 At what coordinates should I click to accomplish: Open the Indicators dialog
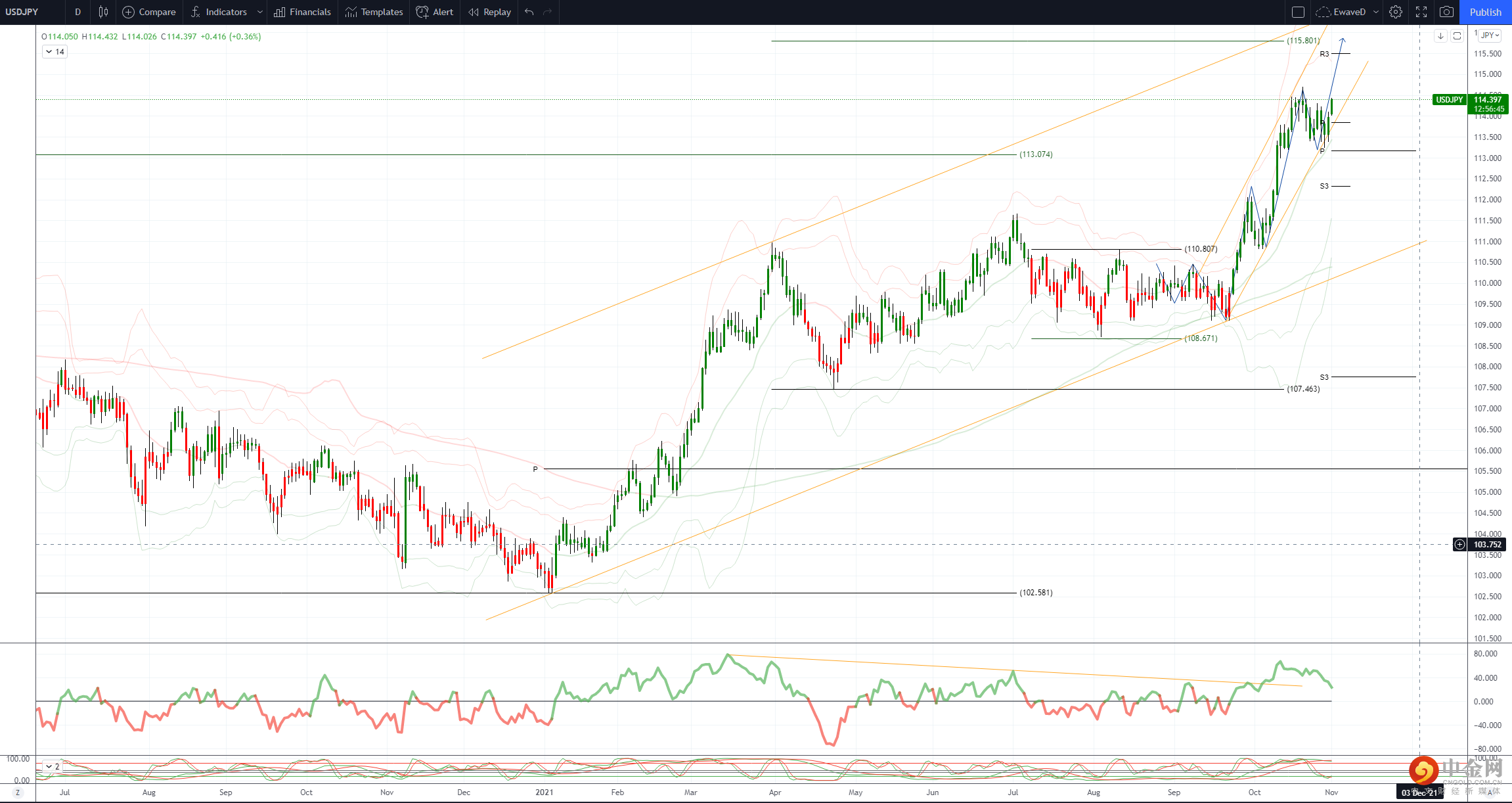pos(219,12)
